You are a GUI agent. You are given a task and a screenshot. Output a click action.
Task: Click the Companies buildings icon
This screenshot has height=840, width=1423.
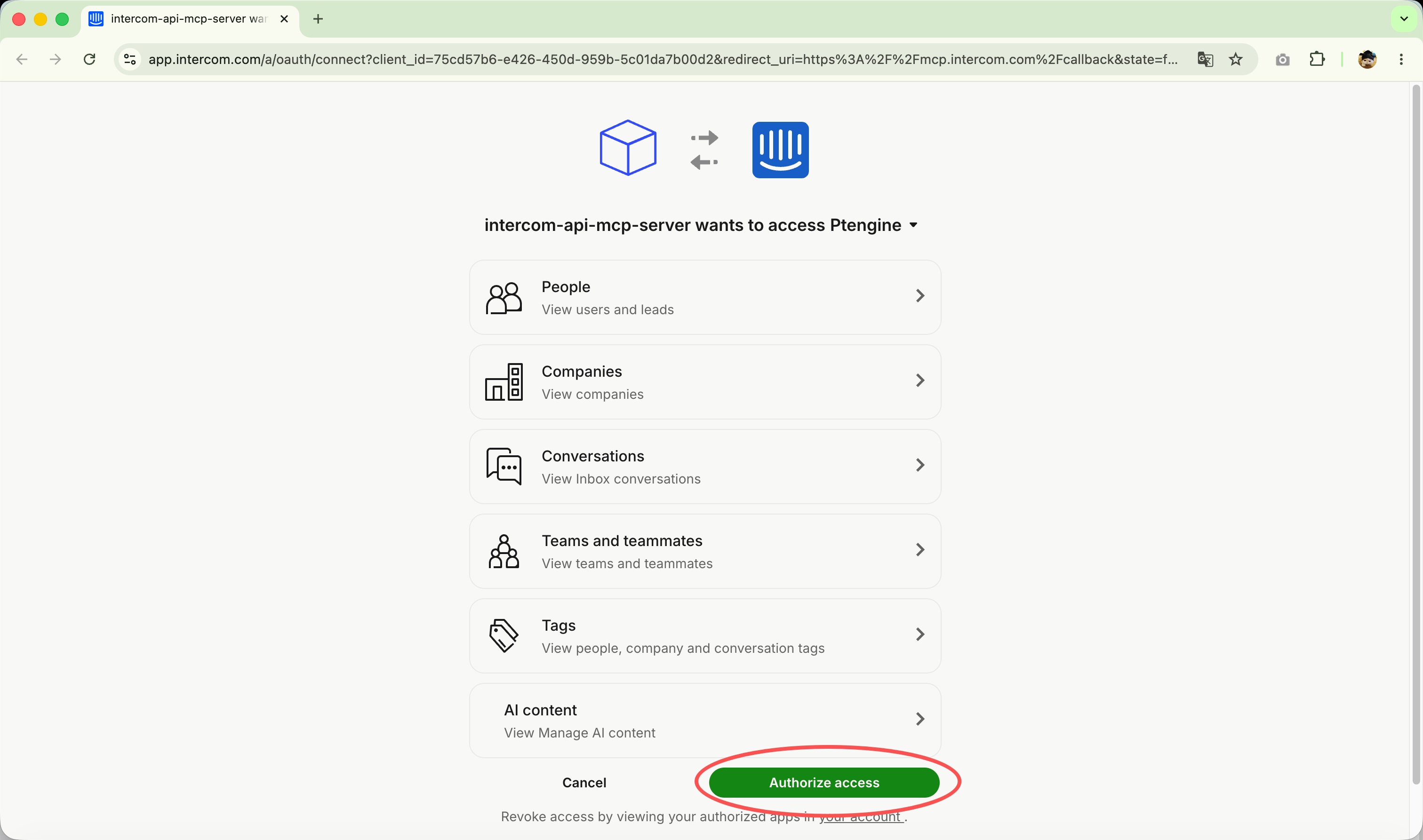[x=504, y=382]
